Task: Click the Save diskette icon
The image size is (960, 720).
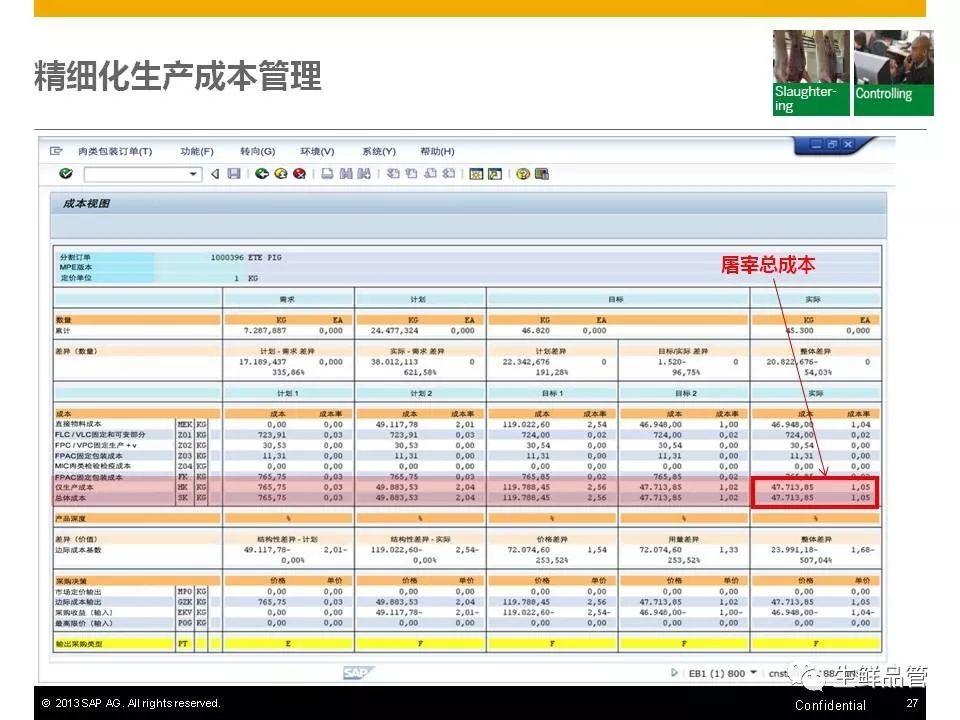Action: tap(234, 174)
